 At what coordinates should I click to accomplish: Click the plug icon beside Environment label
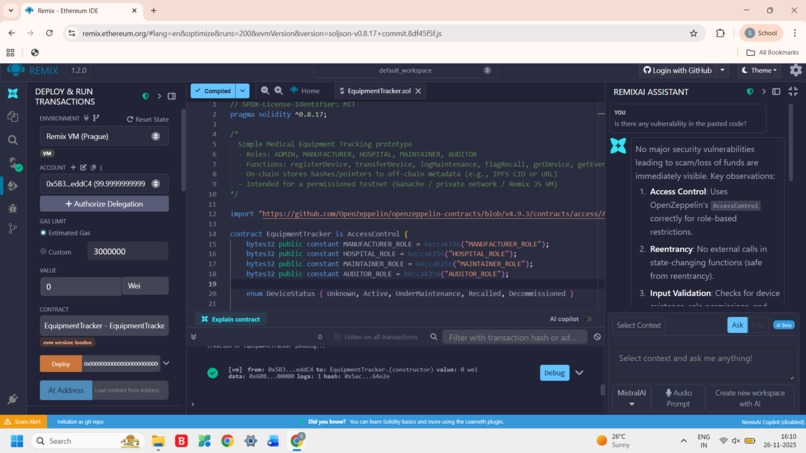(x=86, y=118)
